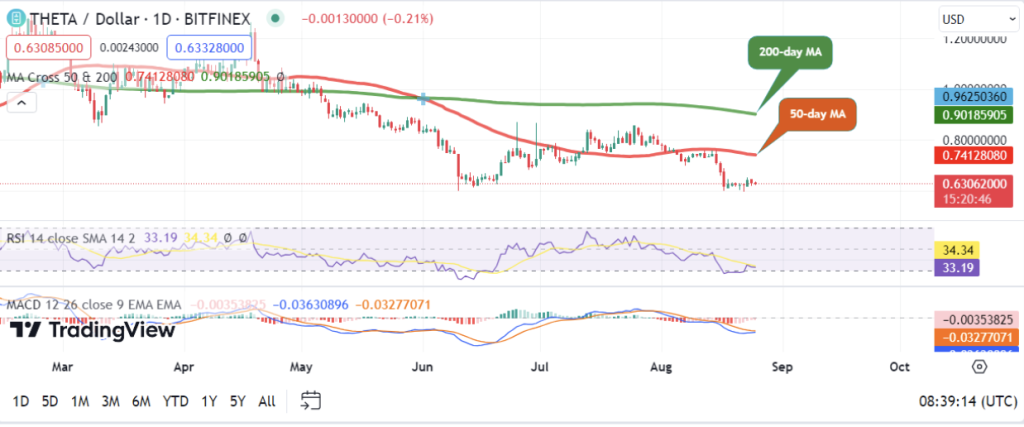Select the 1D time range
Image resolution: width=1024 pixels, height=427 pixels.
coord(21,401)
